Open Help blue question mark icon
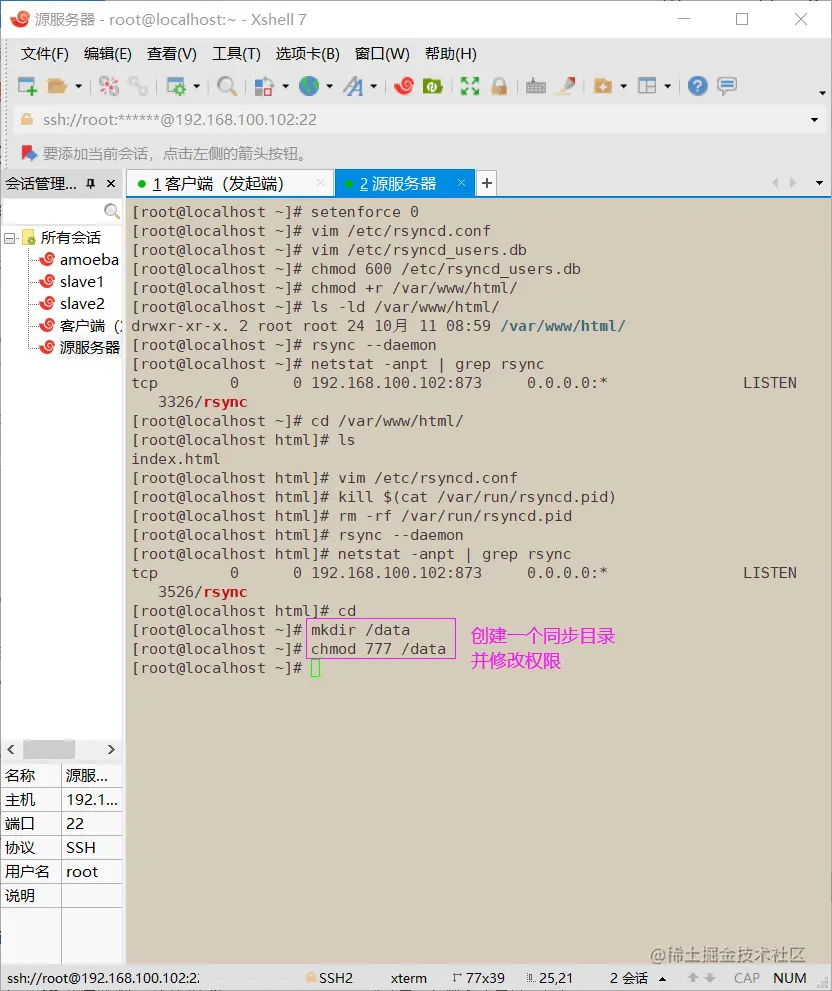Image resolution: width=832 pixels, height=991 pixels. tap(697, 86)
